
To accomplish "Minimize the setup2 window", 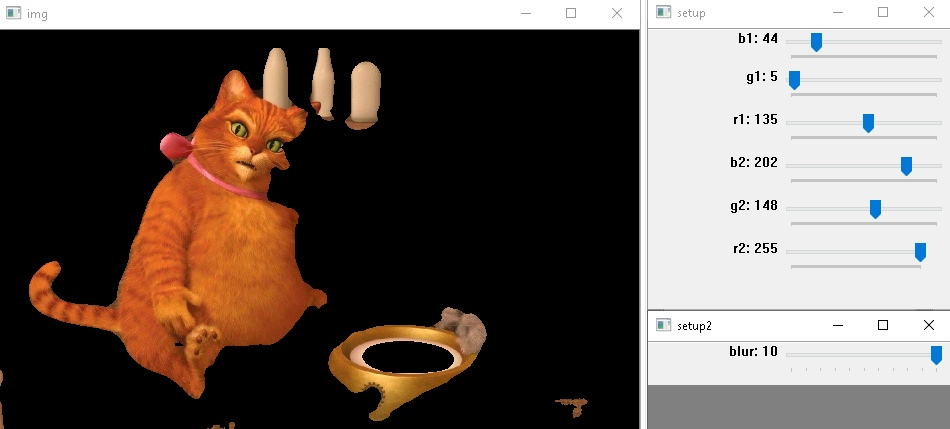I will click(838, 325).
